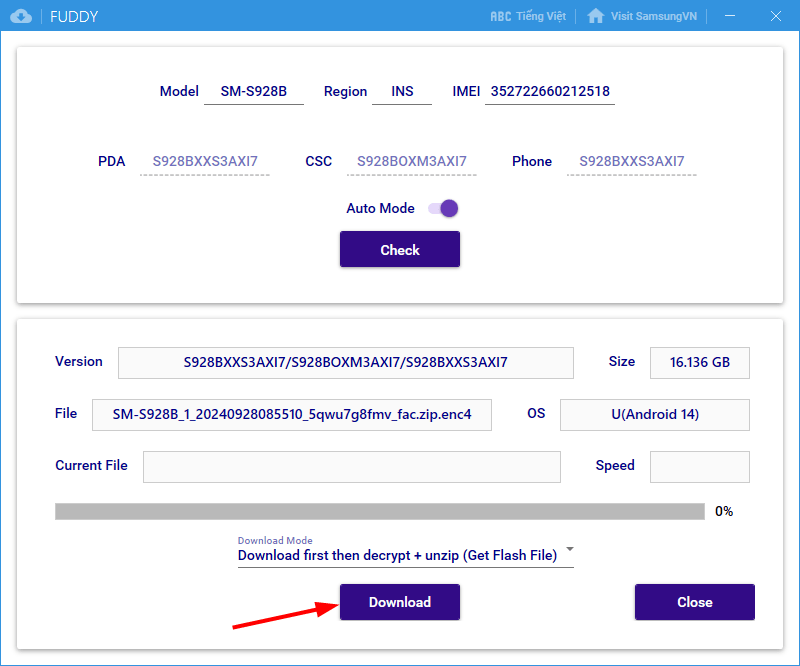Image resolution: width=800 pixels, height=666 pixels.
Task: Close the window with title bar X
Action: 777,16
